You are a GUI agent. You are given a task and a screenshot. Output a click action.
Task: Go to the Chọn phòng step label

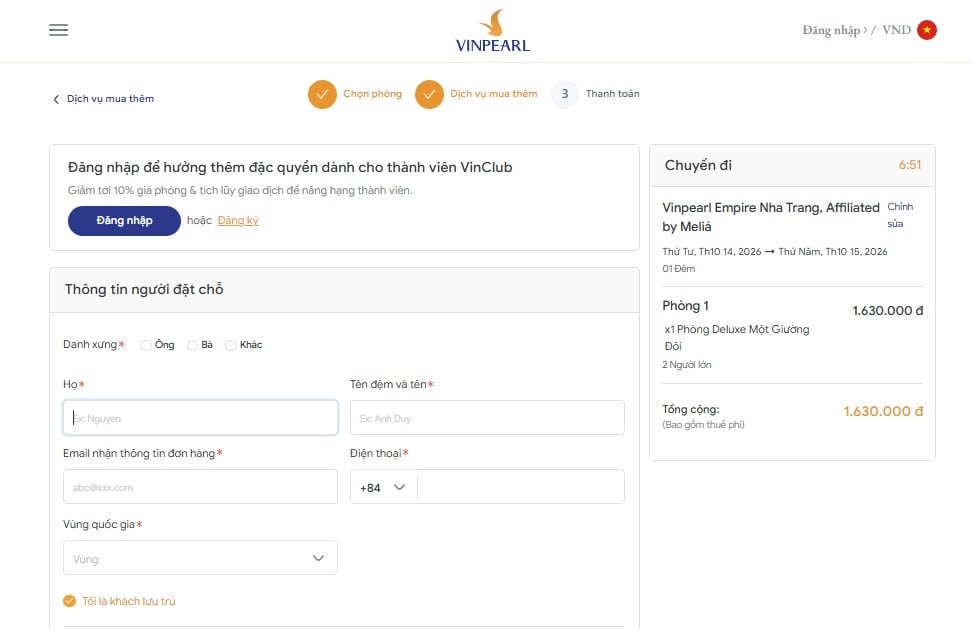373,94
